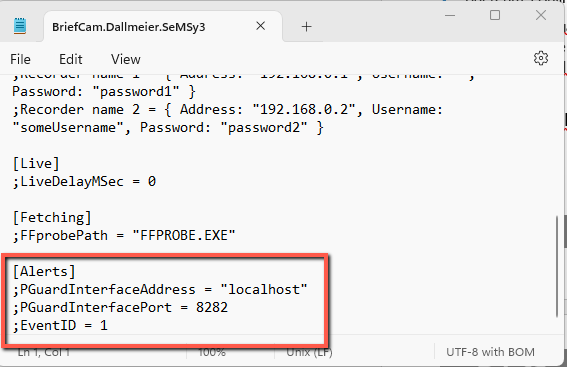The image size is (567, 367).
Task: Click the 100% zoom level indicator
Action: (x=212, y=352)
